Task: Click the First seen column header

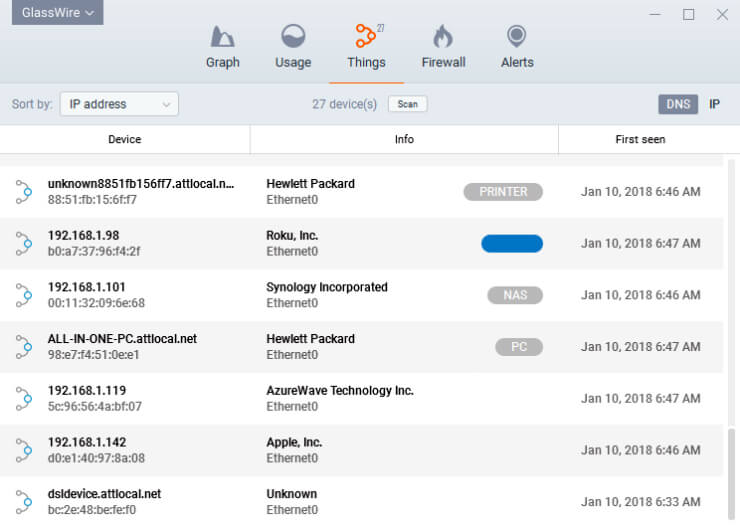Action: (640, 139)
